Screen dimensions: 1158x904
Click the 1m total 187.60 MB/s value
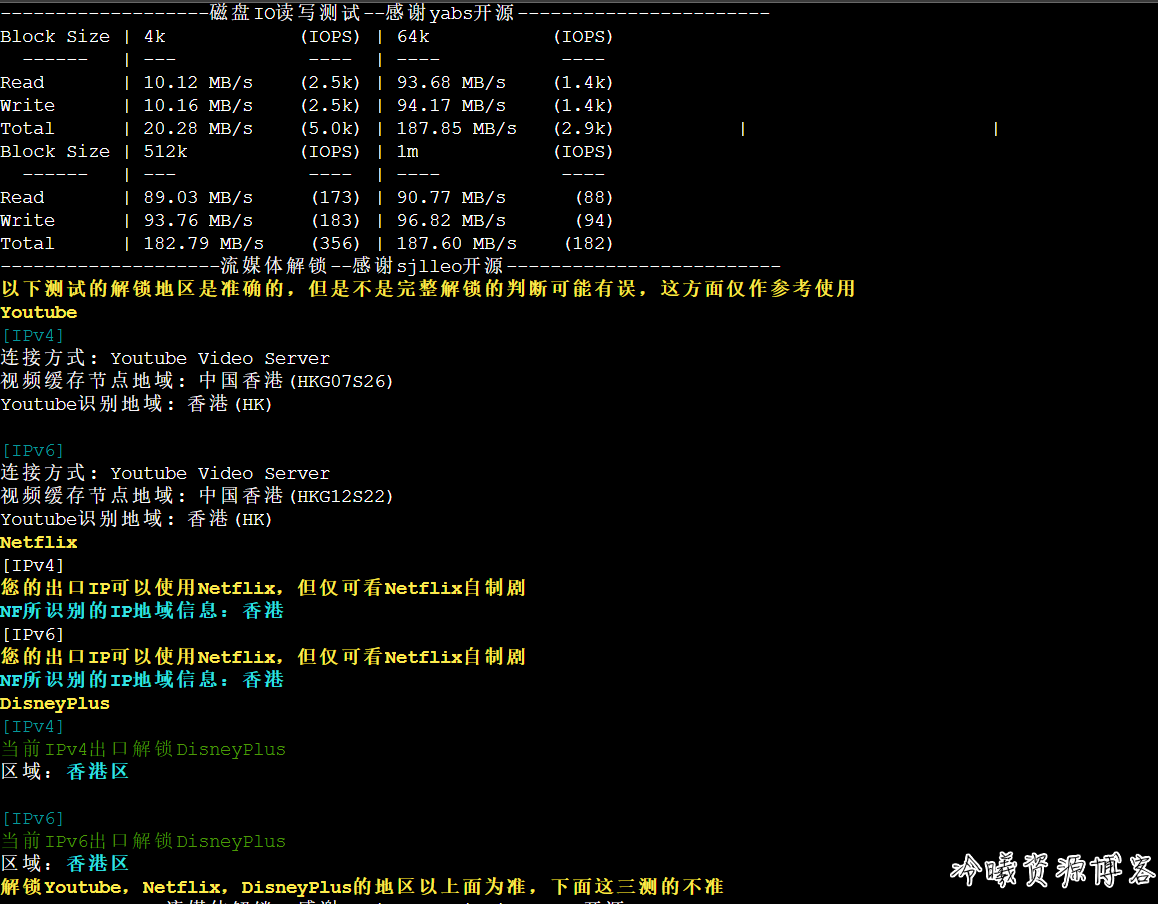[x=456, y=244]
